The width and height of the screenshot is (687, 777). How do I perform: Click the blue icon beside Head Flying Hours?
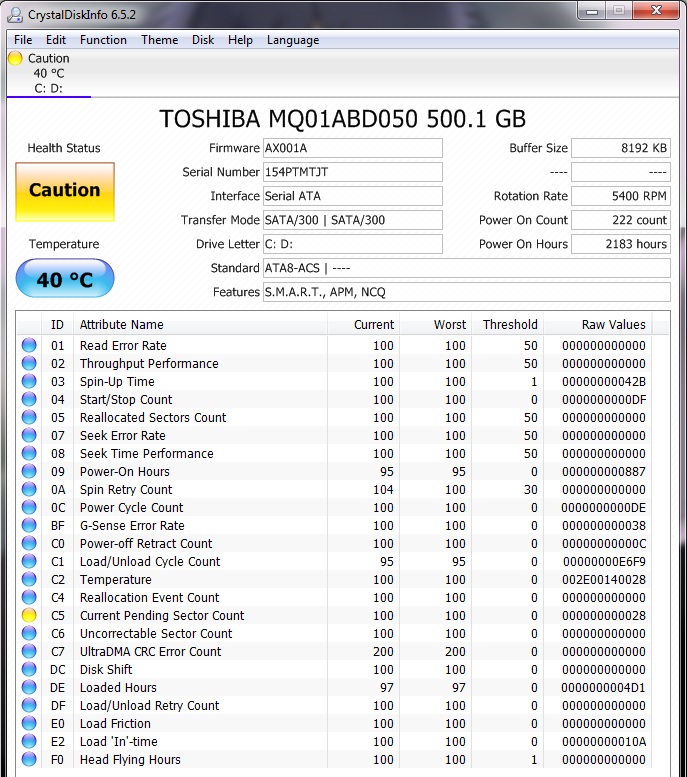[x=29, y=759]
